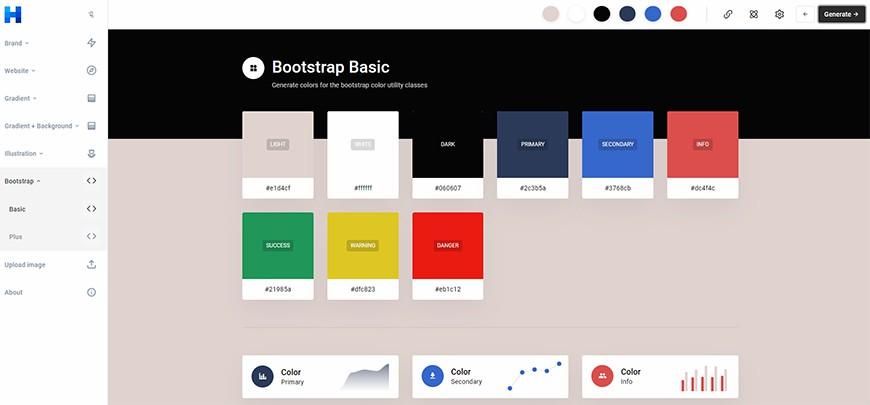Click the command-style icon in top toolbar
Image resolution: width=870 pixels, height=405 pixels.
[x=753, y=14]
